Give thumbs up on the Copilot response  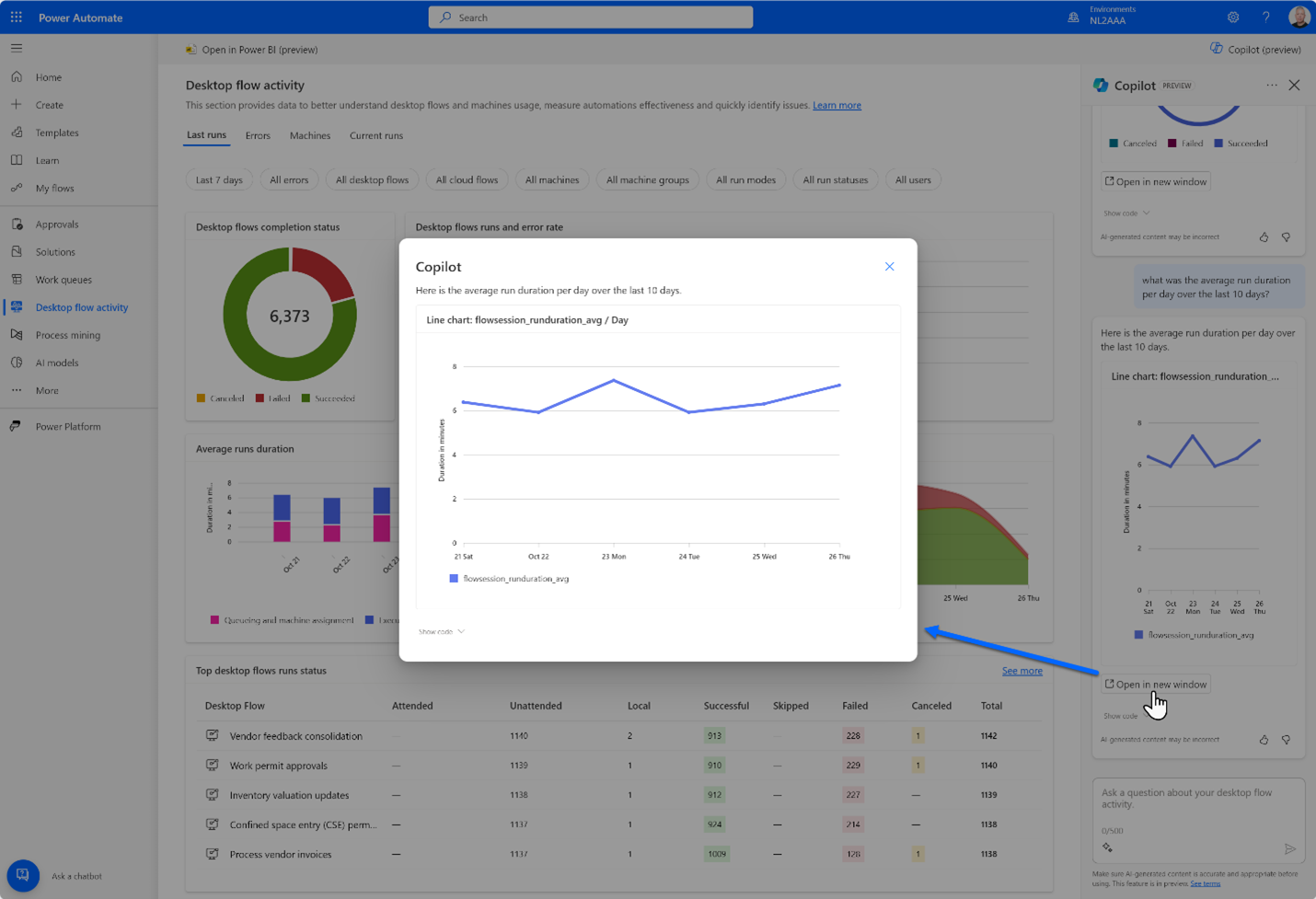click(x=1263, y=739)
